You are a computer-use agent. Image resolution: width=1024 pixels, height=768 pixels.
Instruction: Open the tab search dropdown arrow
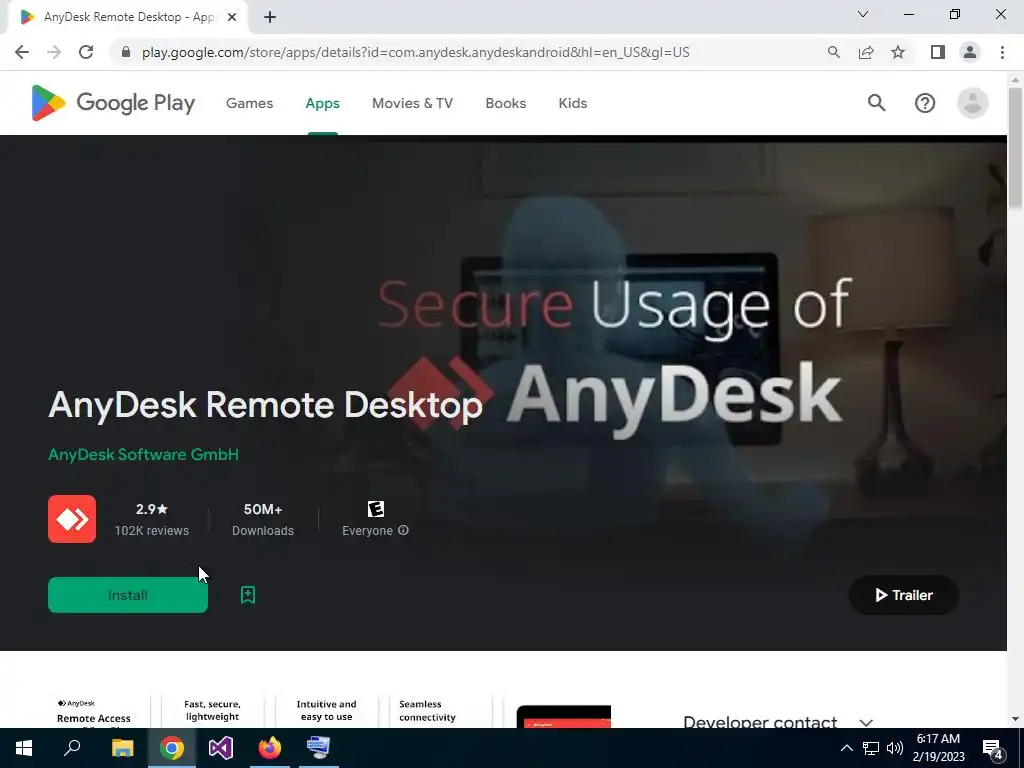tap(863, 14)
